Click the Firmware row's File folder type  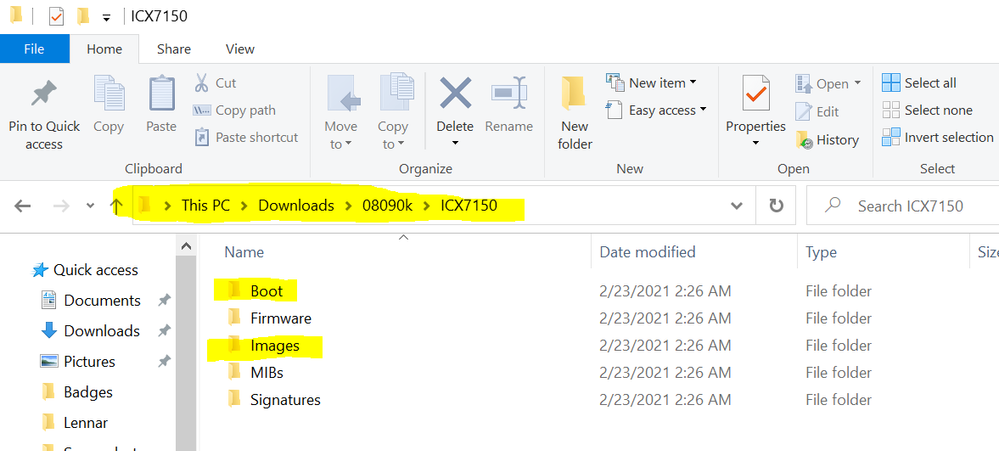click(x=838, y=318)
